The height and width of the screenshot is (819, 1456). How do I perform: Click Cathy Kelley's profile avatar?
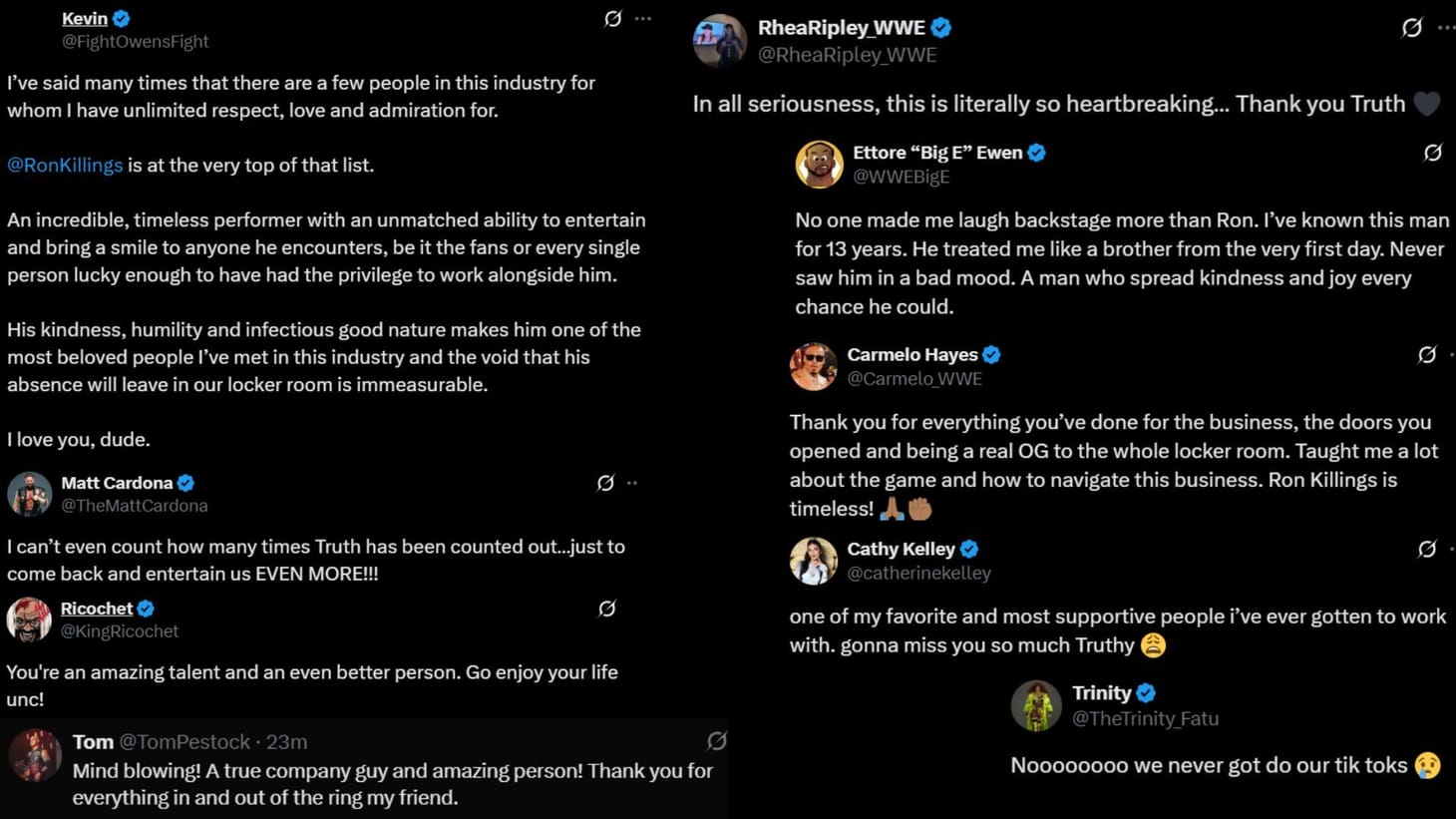(813, 561)
